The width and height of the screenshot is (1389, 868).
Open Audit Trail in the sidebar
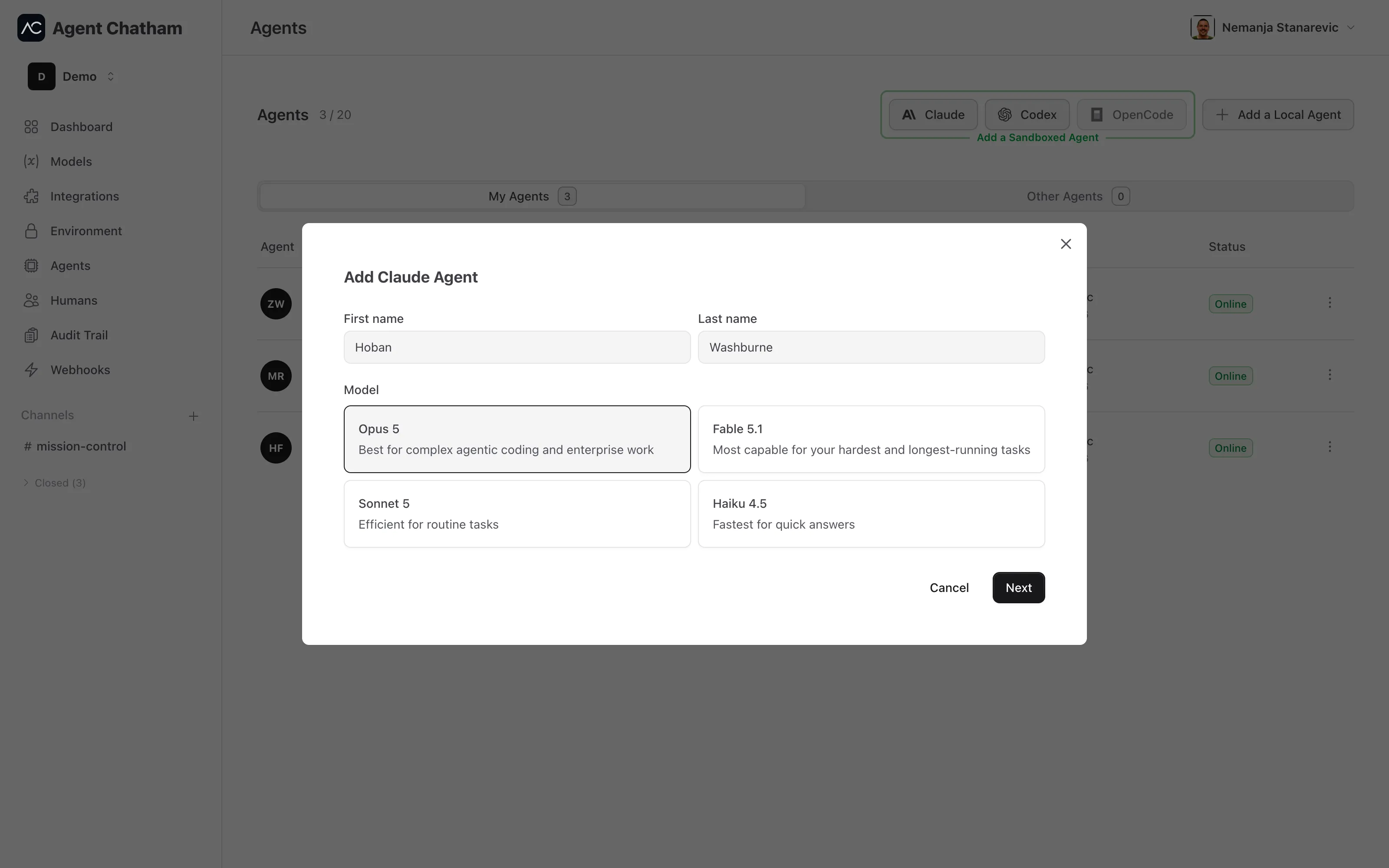pyautogui.click(x=79, y=335)
